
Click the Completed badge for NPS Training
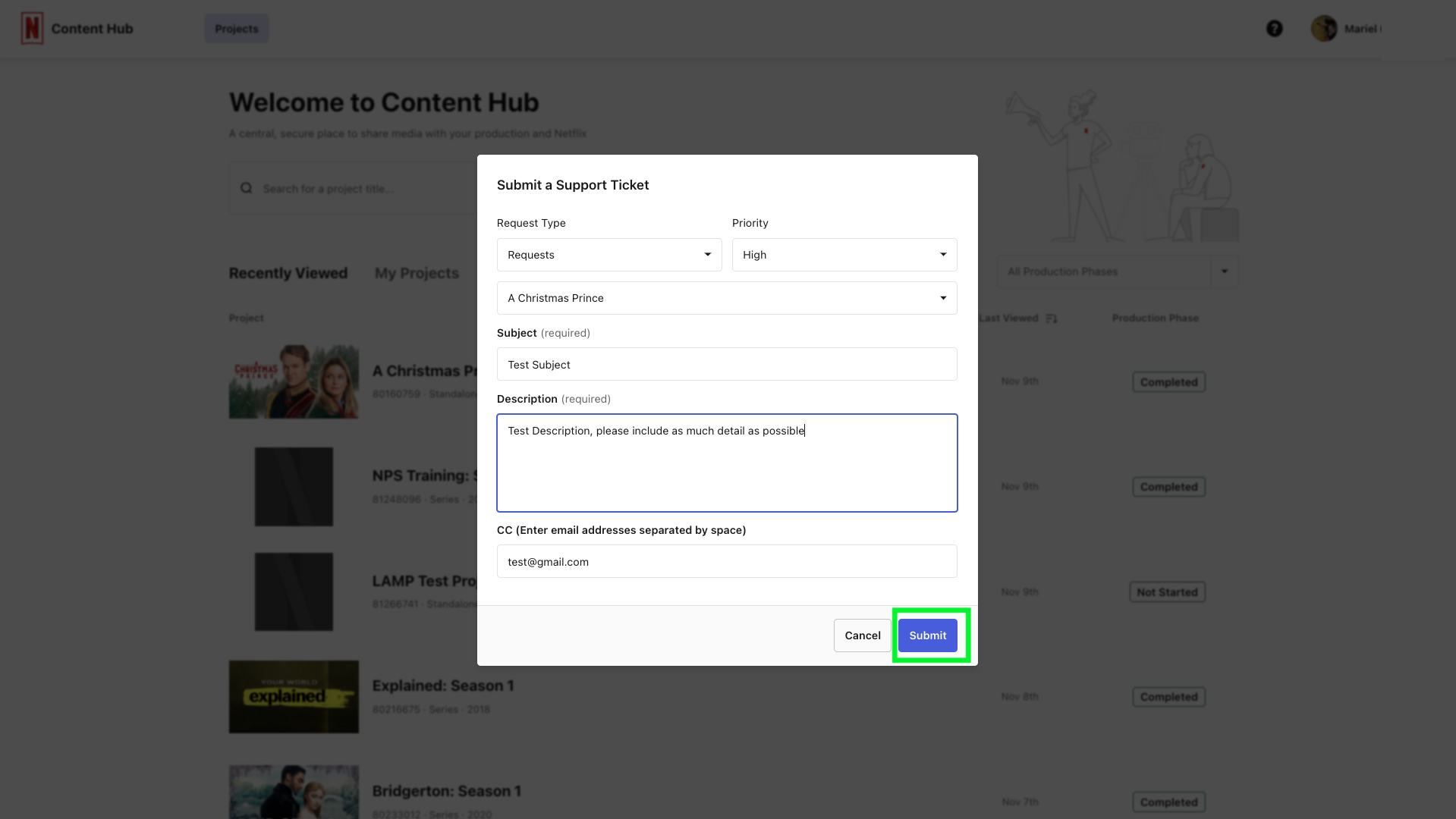tap(1168, 487)
